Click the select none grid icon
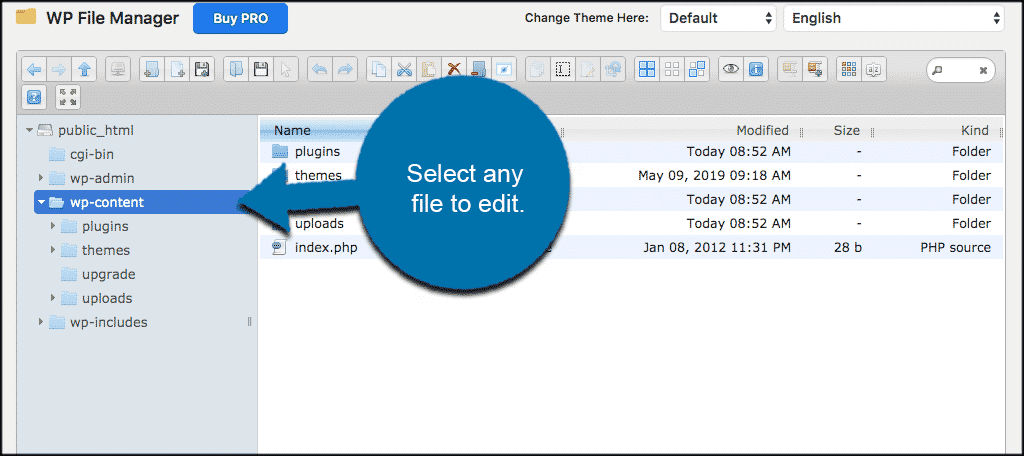This screenshot has width=1024, height=456. [x=672, y=69]
